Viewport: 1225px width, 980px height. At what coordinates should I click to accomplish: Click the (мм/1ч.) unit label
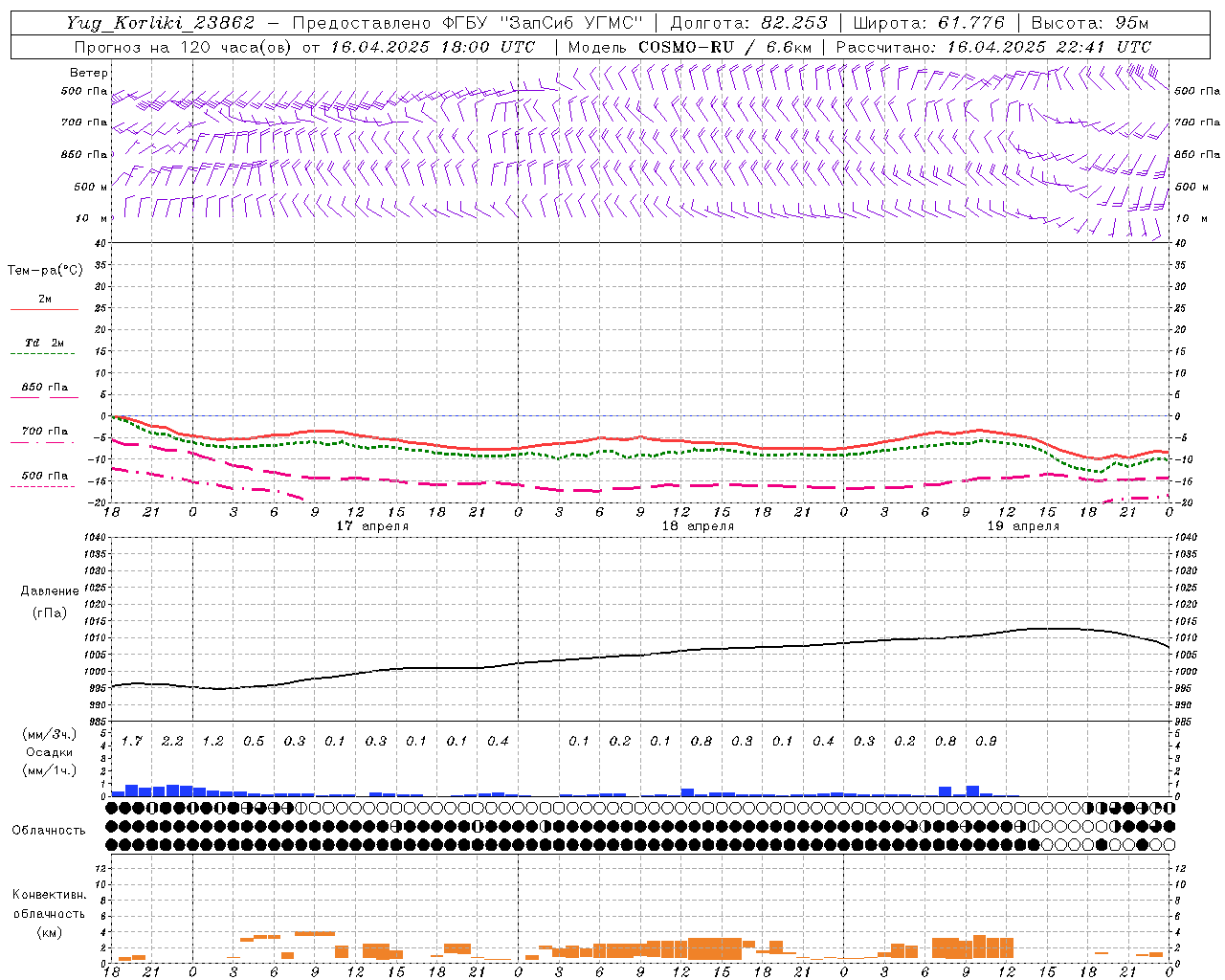click(x=49, y=770)
